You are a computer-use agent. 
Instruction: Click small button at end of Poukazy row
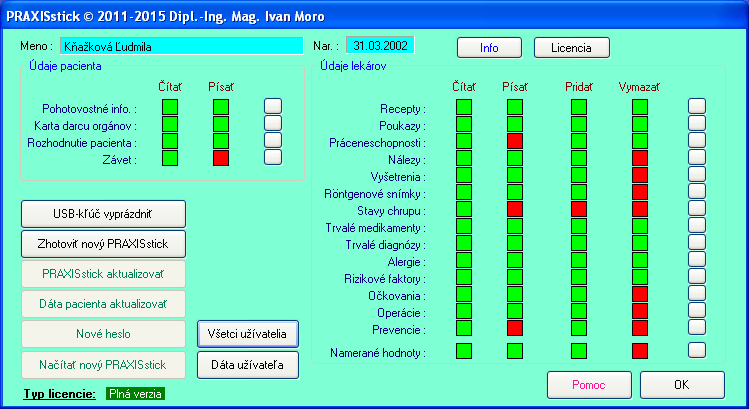[697, 123]
